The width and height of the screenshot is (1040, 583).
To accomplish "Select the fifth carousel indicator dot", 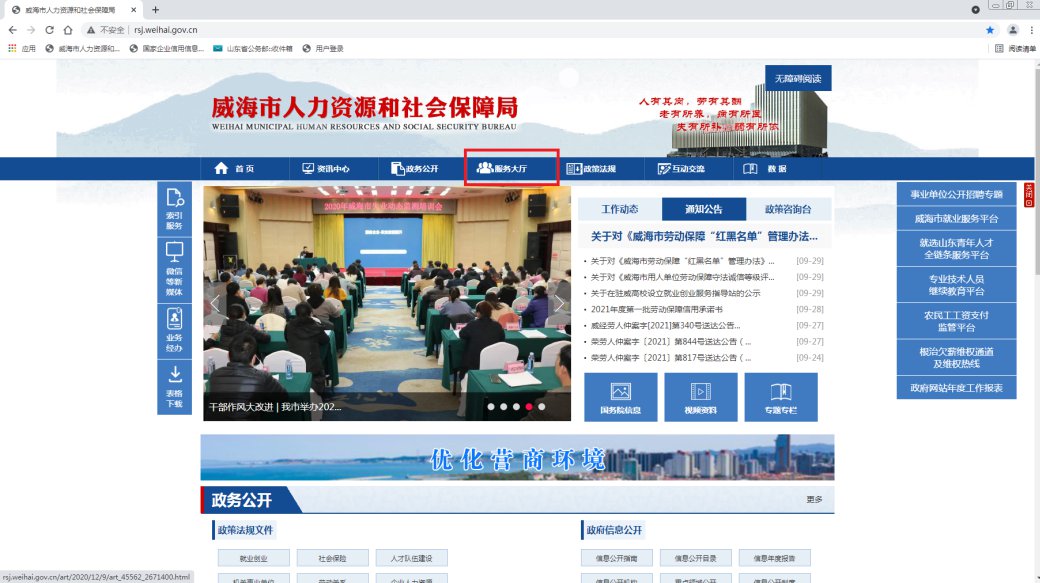I will click(x=542, y=407).
